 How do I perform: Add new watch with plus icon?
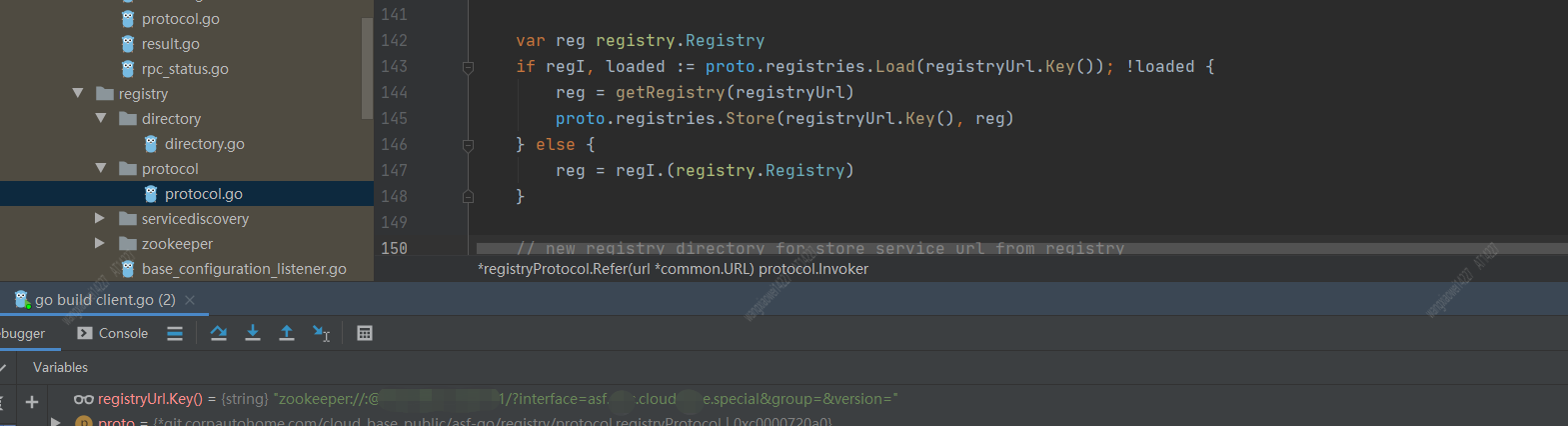click(32, 402)
